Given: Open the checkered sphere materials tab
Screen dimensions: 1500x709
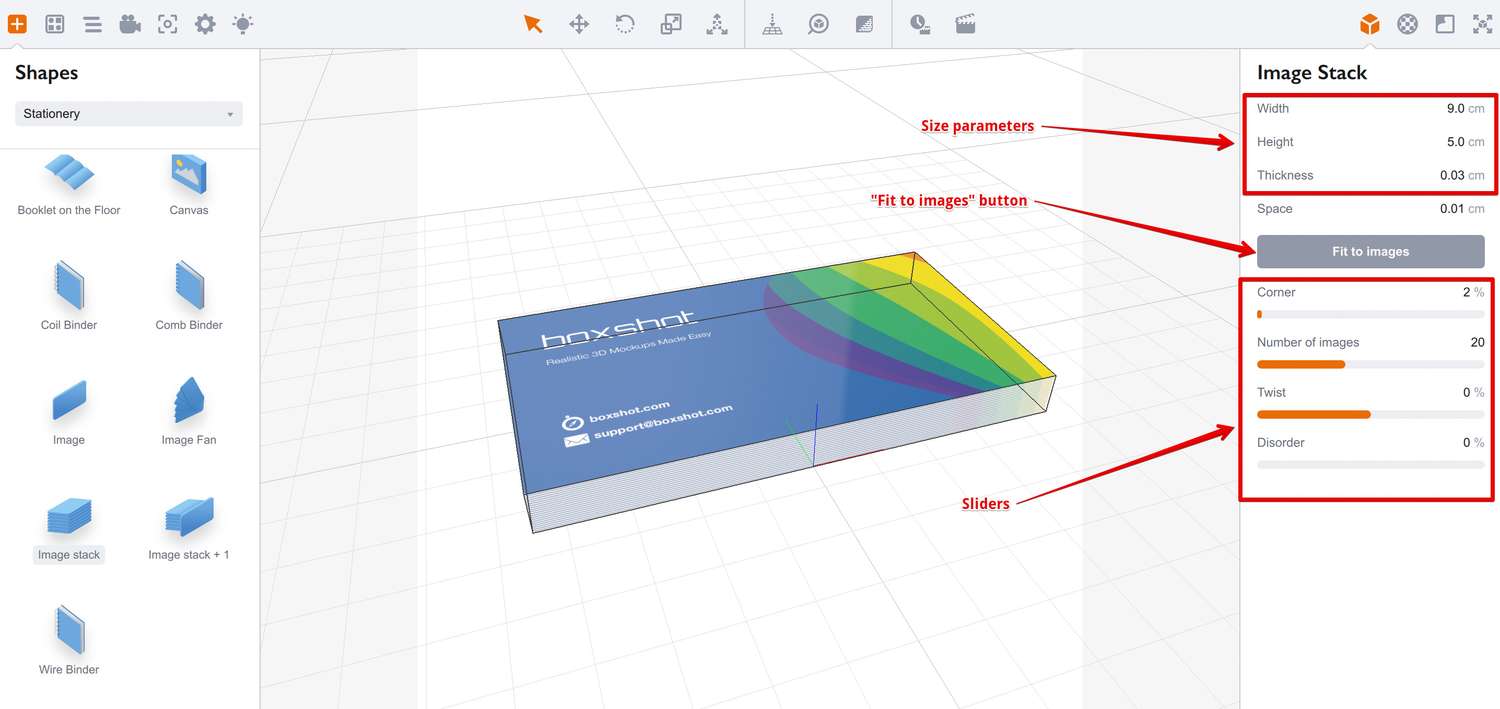Looking at the screenshot, I should [1407, 24].
